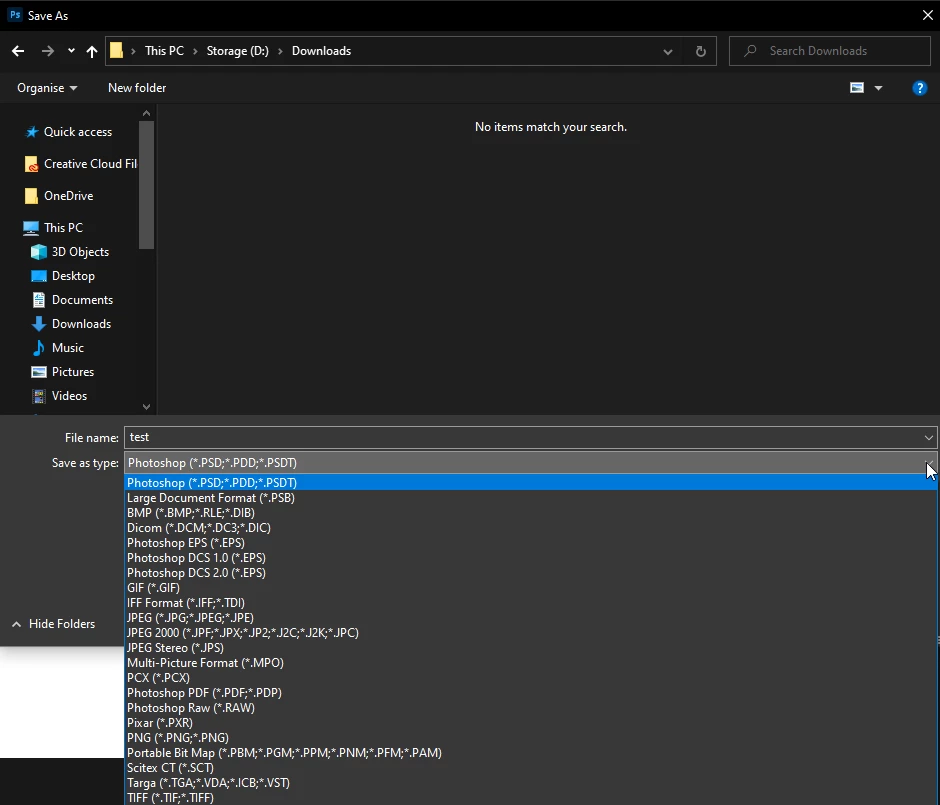
Task: Choose Photoshop DCS 2.0 (*.EPS)
Action: (x=530, y=572)
